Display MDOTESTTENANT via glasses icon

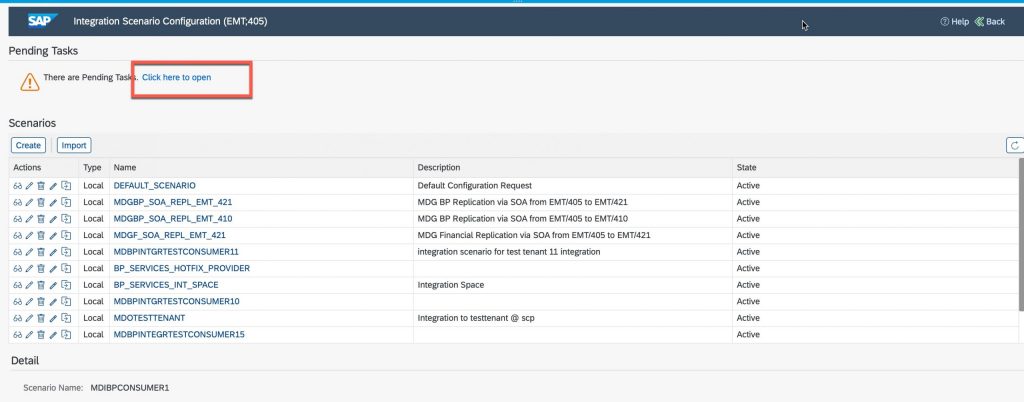tap(18, 318)
